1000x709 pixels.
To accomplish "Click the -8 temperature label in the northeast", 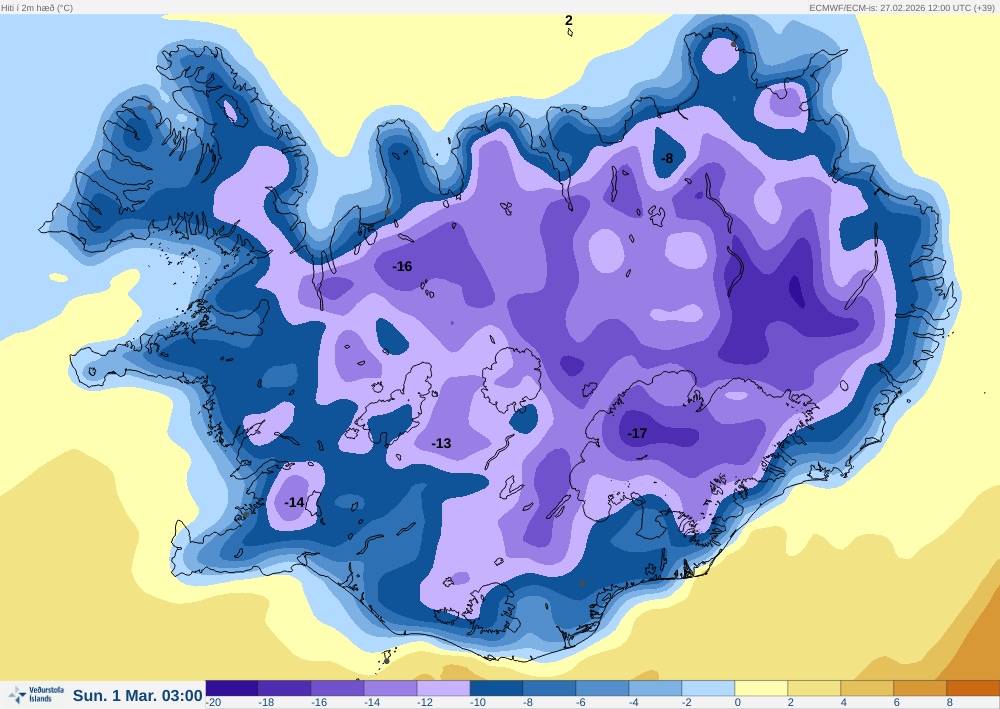I will tap(667, 159).
